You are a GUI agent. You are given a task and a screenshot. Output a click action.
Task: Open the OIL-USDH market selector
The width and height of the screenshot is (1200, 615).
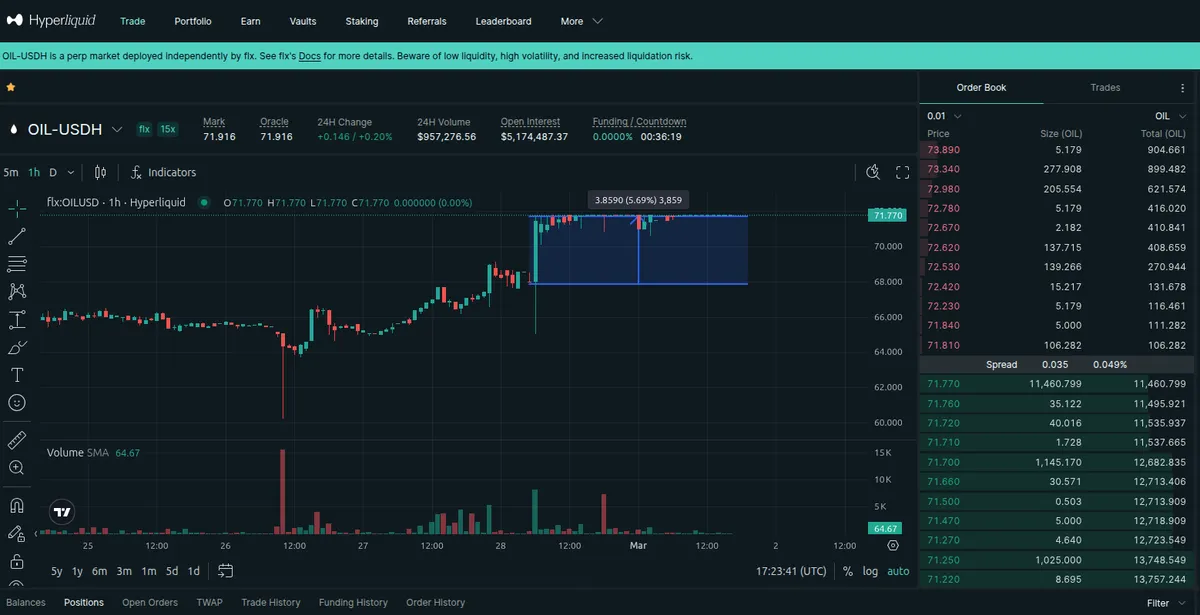[x=75, y=129]
